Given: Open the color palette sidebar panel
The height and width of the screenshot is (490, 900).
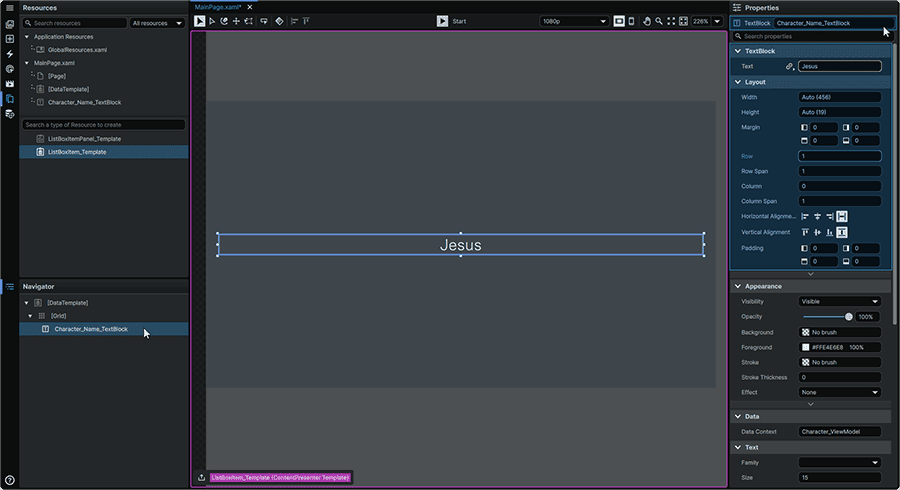Looking at the screenshot, I should tap(10, 69).
